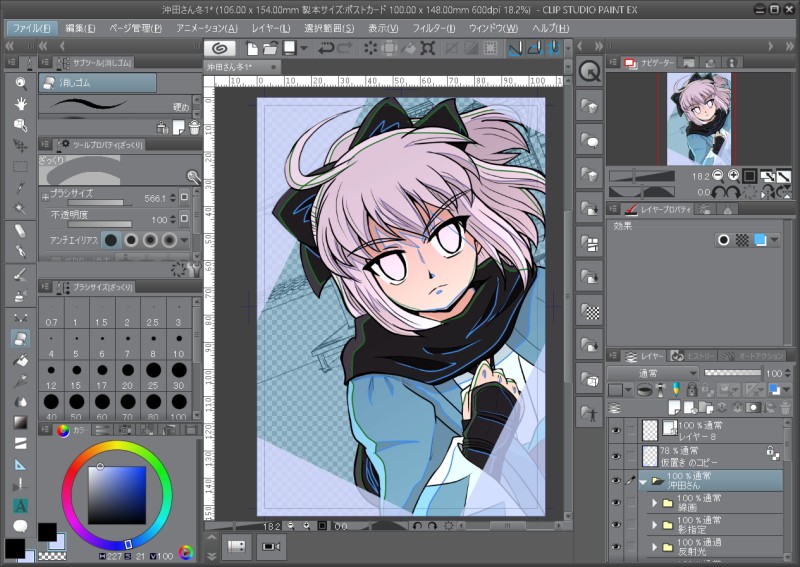Expand brush size plus options
The height and width of the screenshot is (567, 800).
(45, 196)
